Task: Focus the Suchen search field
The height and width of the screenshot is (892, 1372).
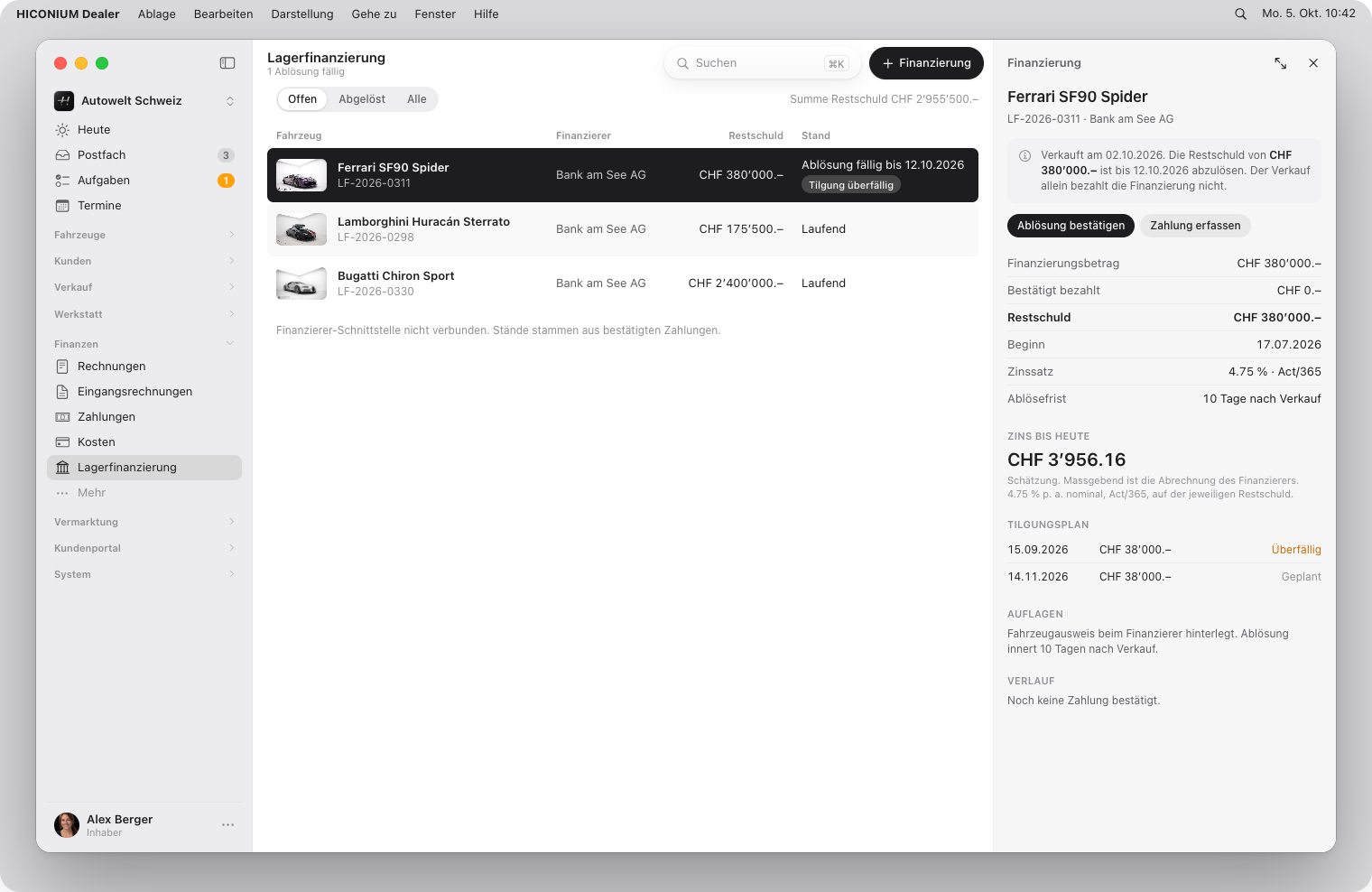Action: pos(763,63)
